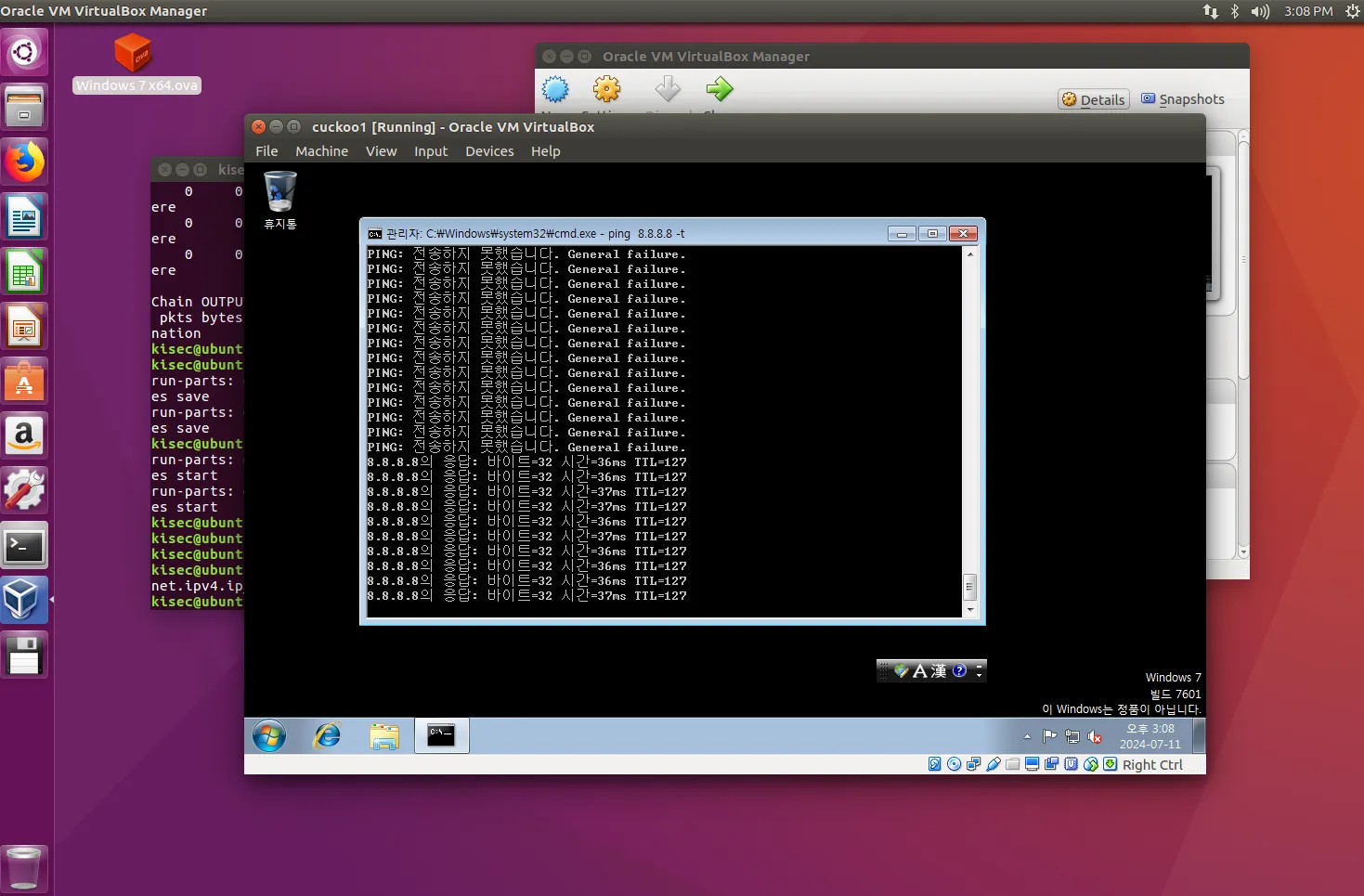Open the Devices menu of cuckoo1 VM
The height and width of the screenshot is (896, 1364).
[x=489, y=151]
